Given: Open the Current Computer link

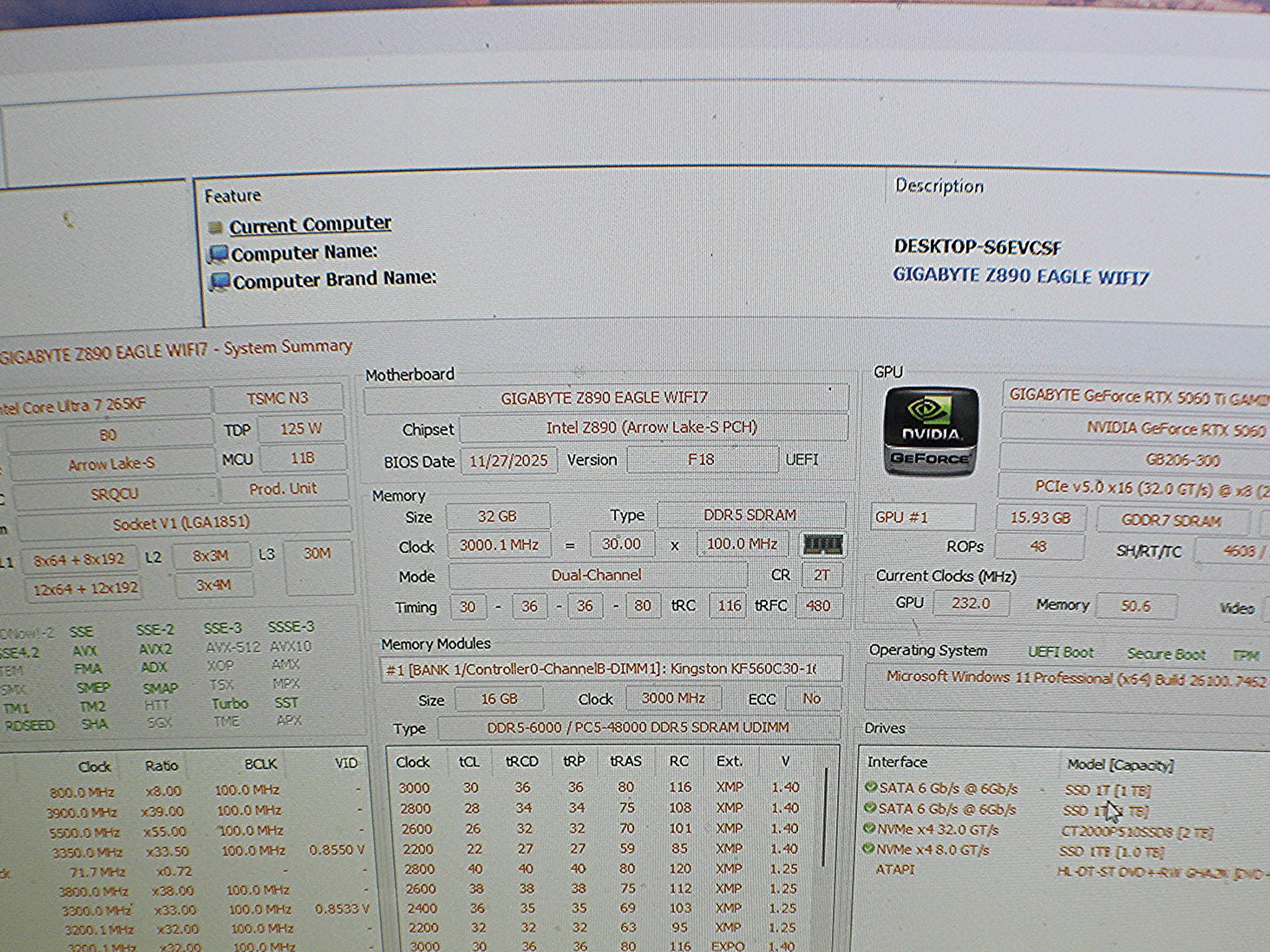Looking at the screenshot, I should coord(310,224).
